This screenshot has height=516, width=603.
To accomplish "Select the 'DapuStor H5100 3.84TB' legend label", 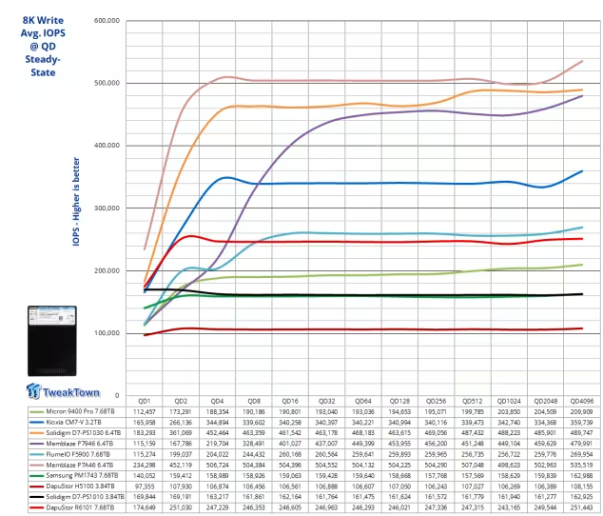I will click(x=80, y=486).
